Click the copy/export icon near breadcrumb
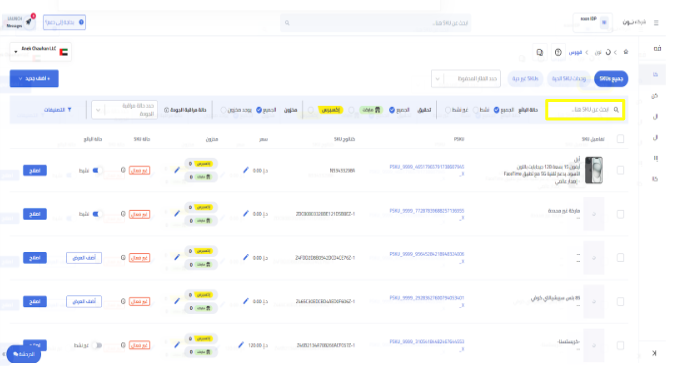 pos(539,52)
